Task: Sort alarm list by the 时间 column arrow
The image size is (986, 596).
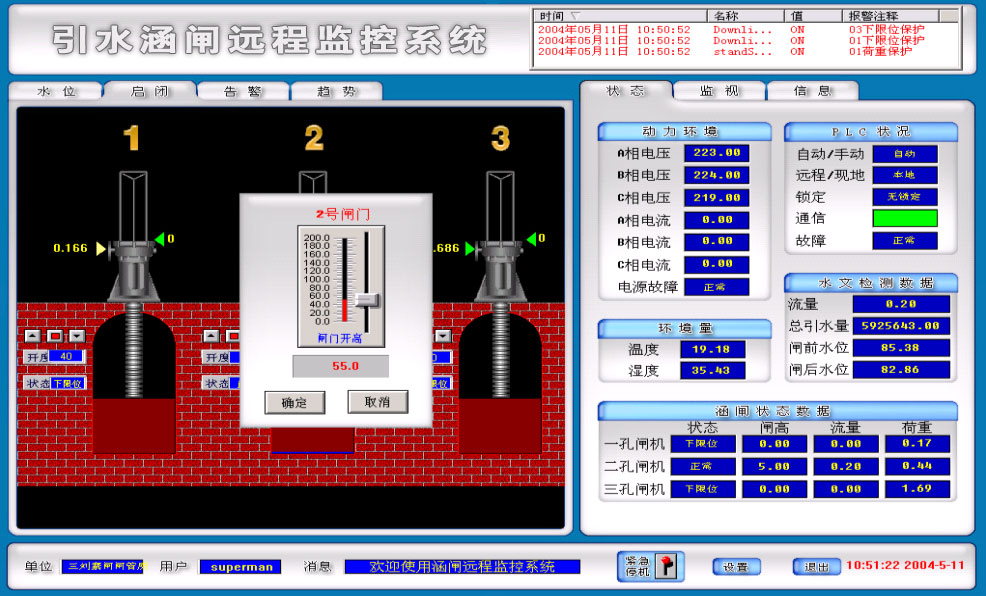Action: (575, 16)
